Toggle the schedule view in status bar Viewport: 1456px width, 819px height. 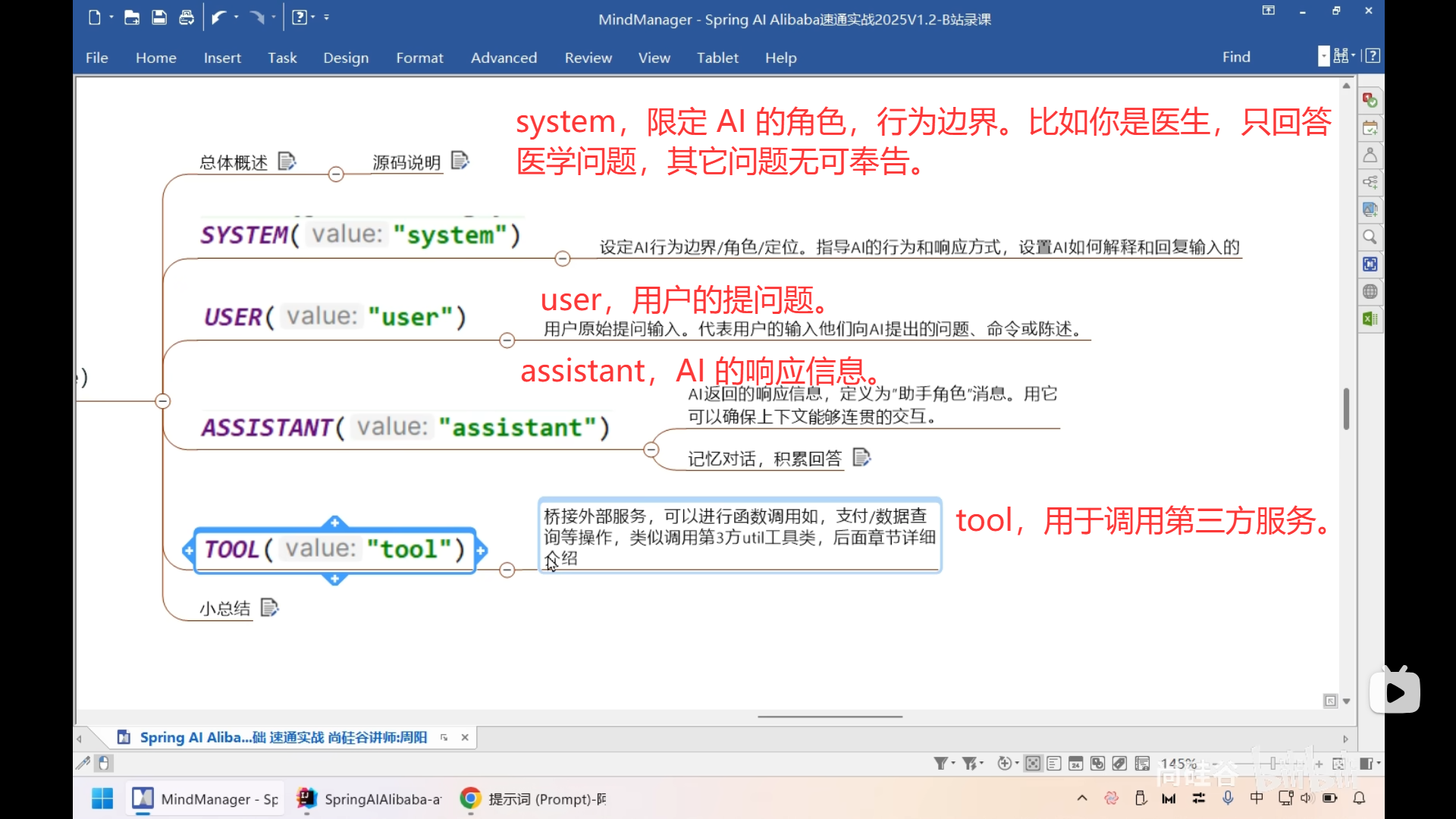(x=1076, y=763)
